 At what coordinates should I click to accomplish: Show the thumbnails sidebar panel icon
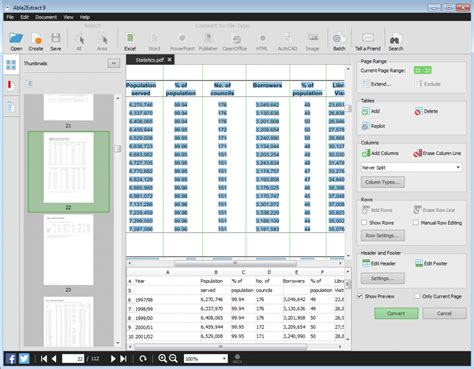pos(11,65)
